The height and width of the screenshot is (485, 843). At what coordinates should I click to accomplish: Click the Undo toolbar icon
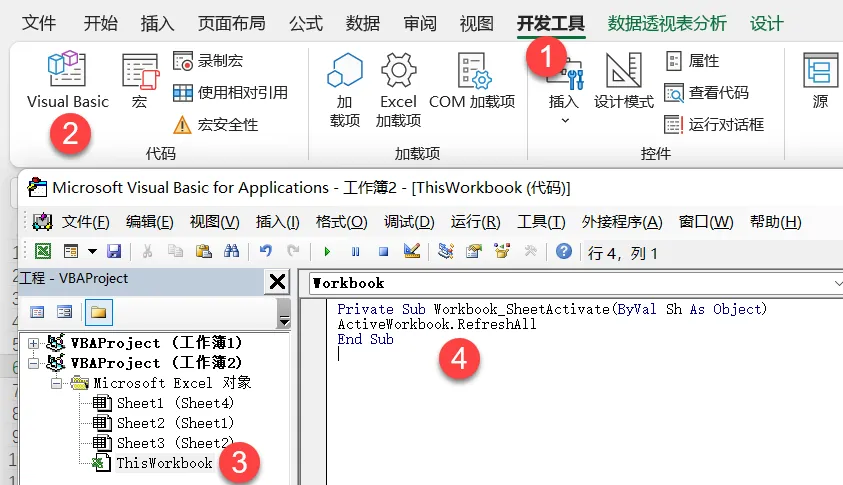(x=266, y=251)
